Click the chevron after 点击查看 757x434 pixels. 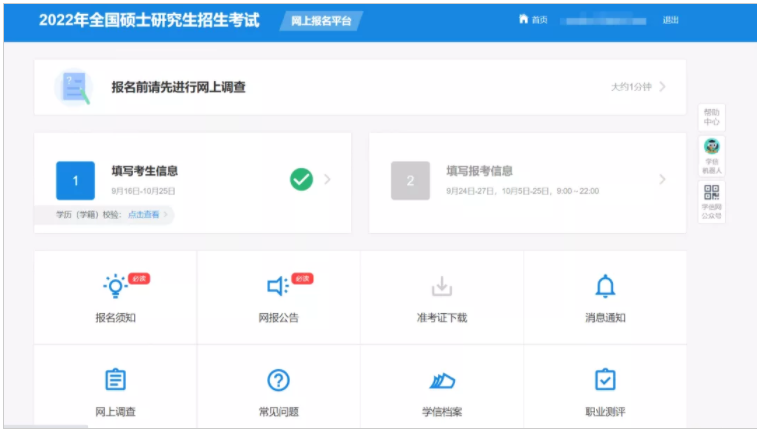tap(166, 214)
